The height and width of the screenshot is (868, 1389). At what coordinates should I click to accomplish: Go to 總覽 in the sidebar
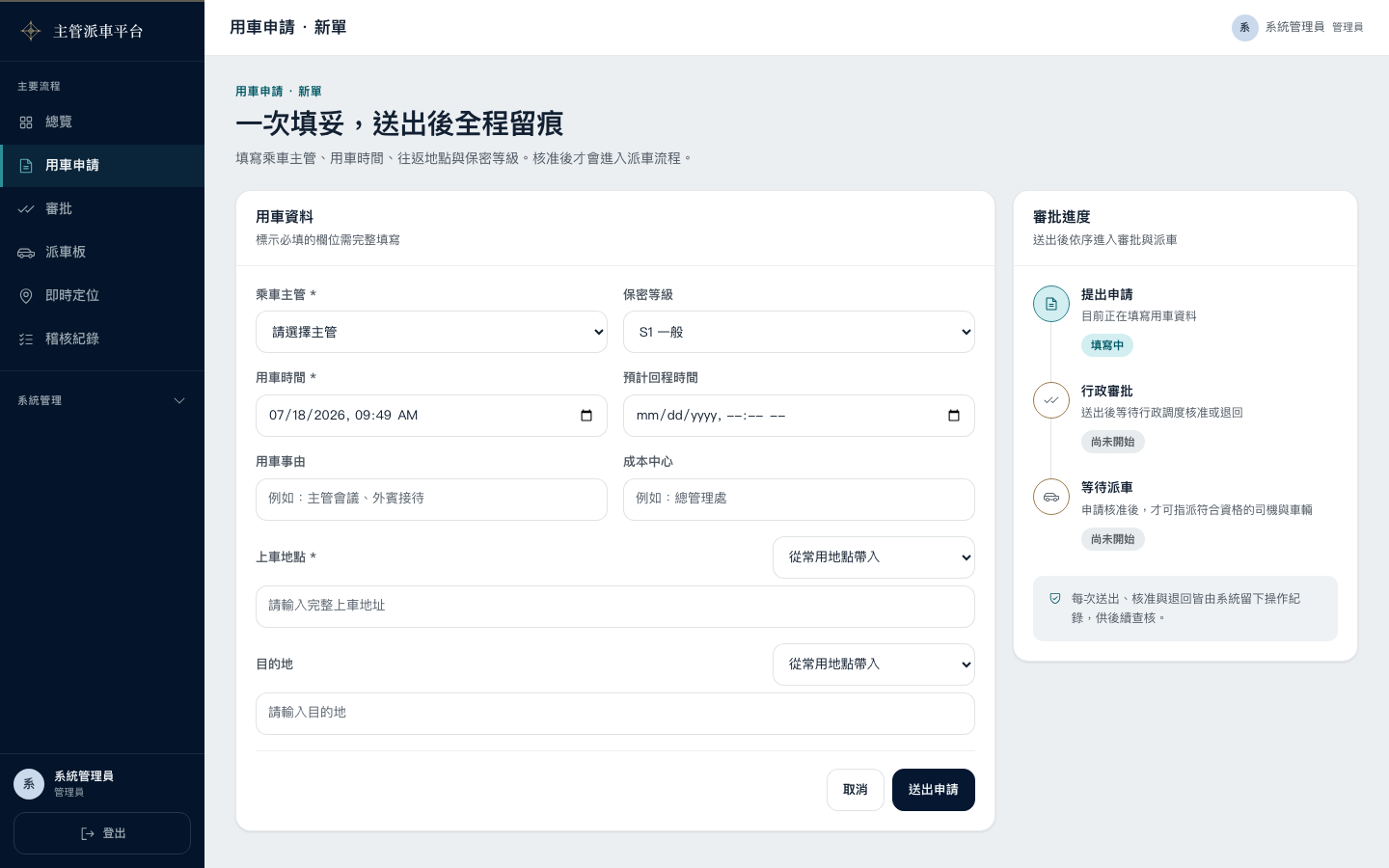(x=102, y=122)
